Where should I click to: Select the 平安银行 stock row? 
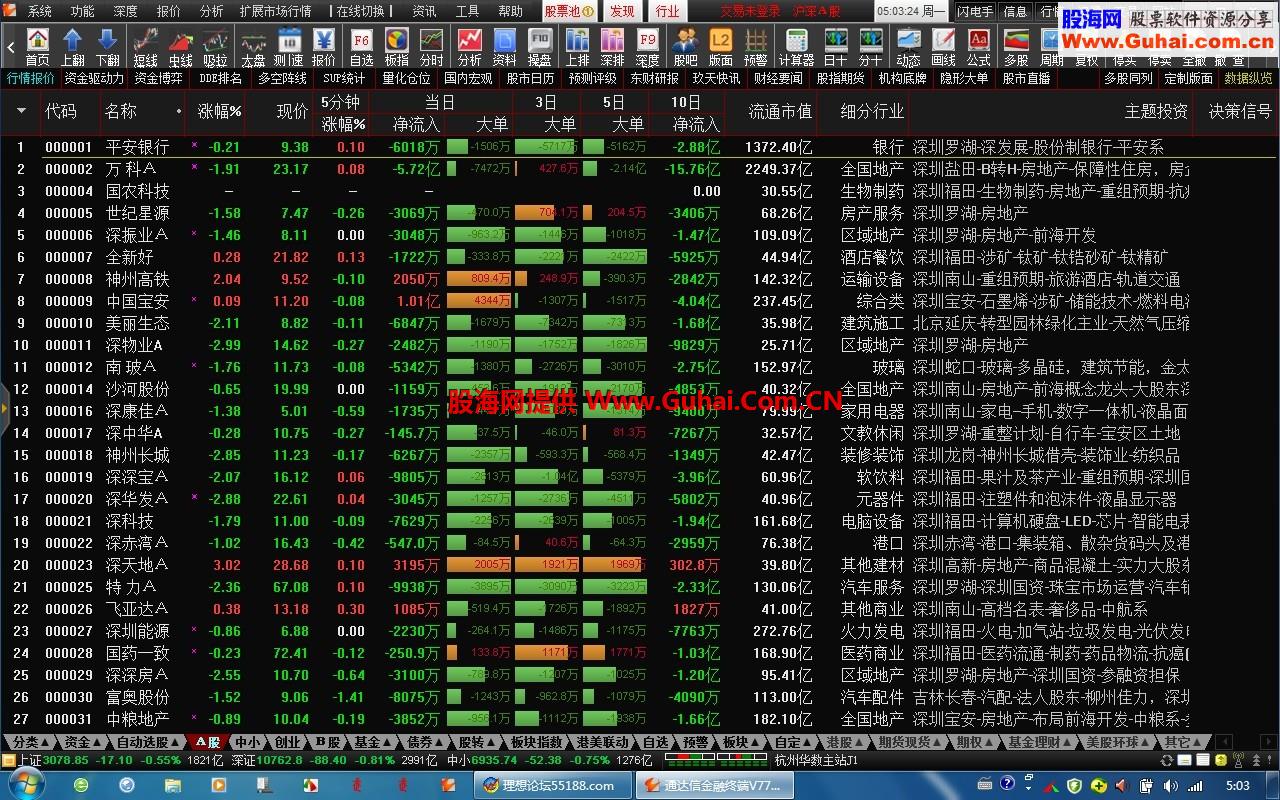coord(640,147)
